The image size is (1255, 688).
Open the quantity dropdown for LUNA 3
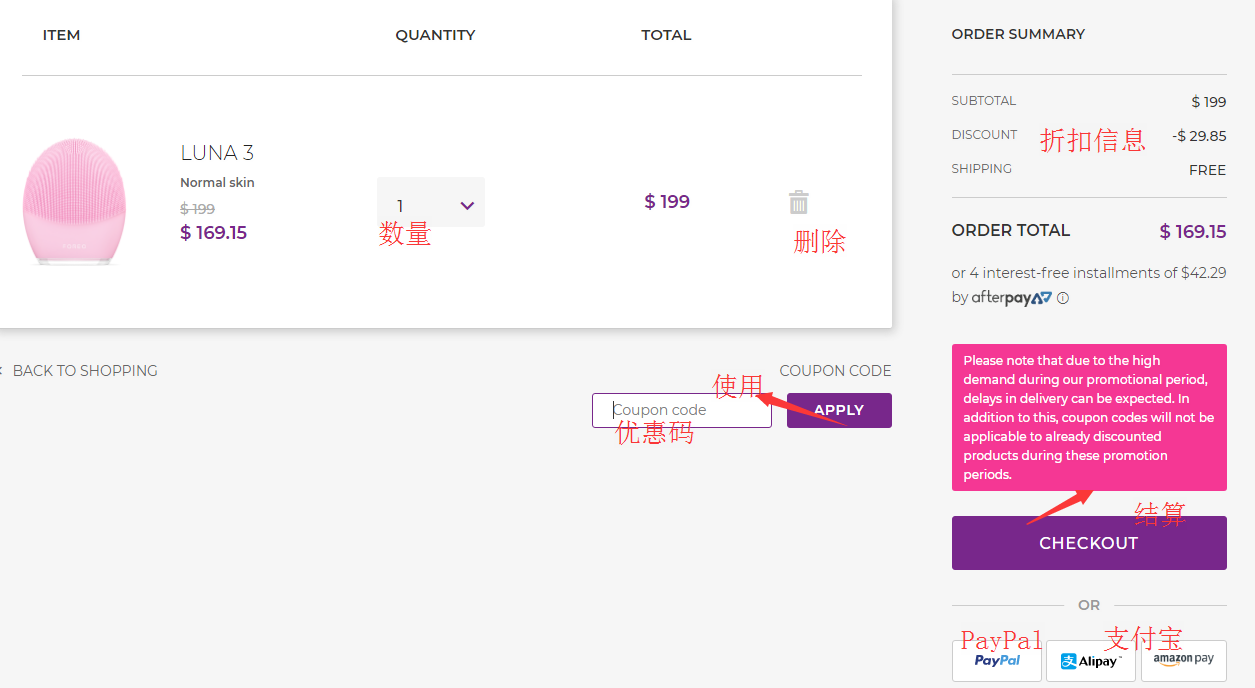[x=431, y=204]
